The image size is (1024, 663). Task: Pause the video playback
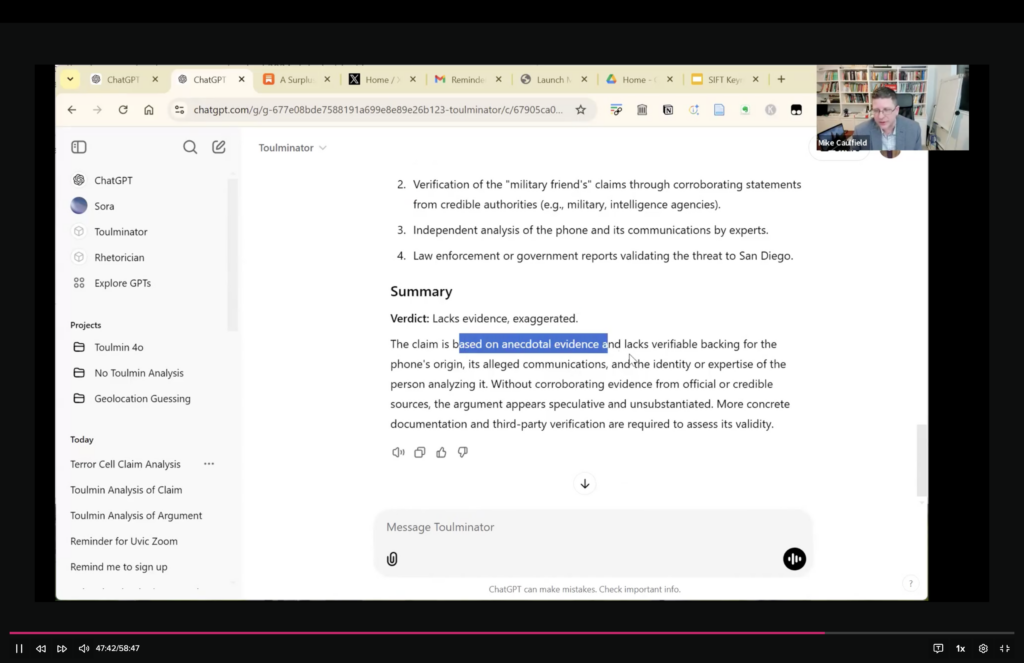[19, 648]
